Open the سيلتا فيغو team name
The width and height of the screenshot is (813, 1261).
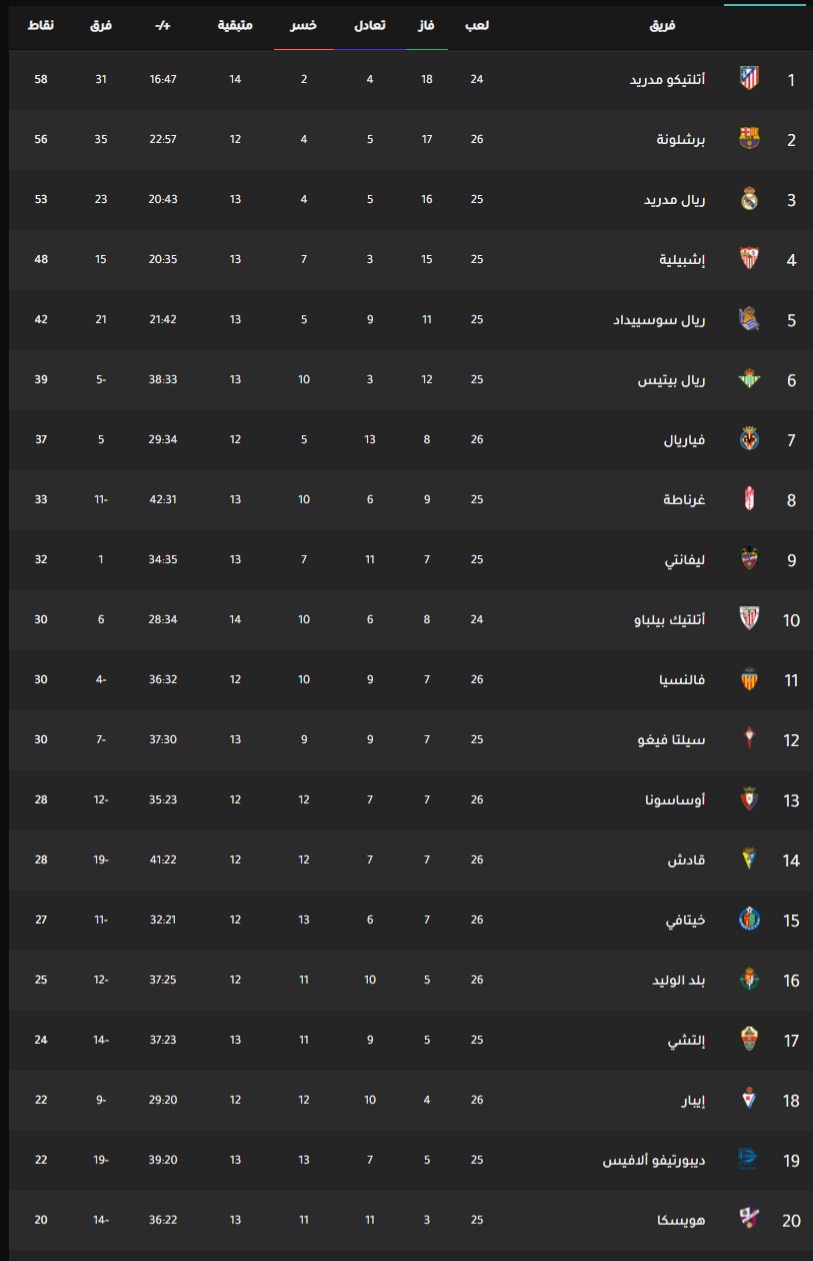click(x=674, y=740)
